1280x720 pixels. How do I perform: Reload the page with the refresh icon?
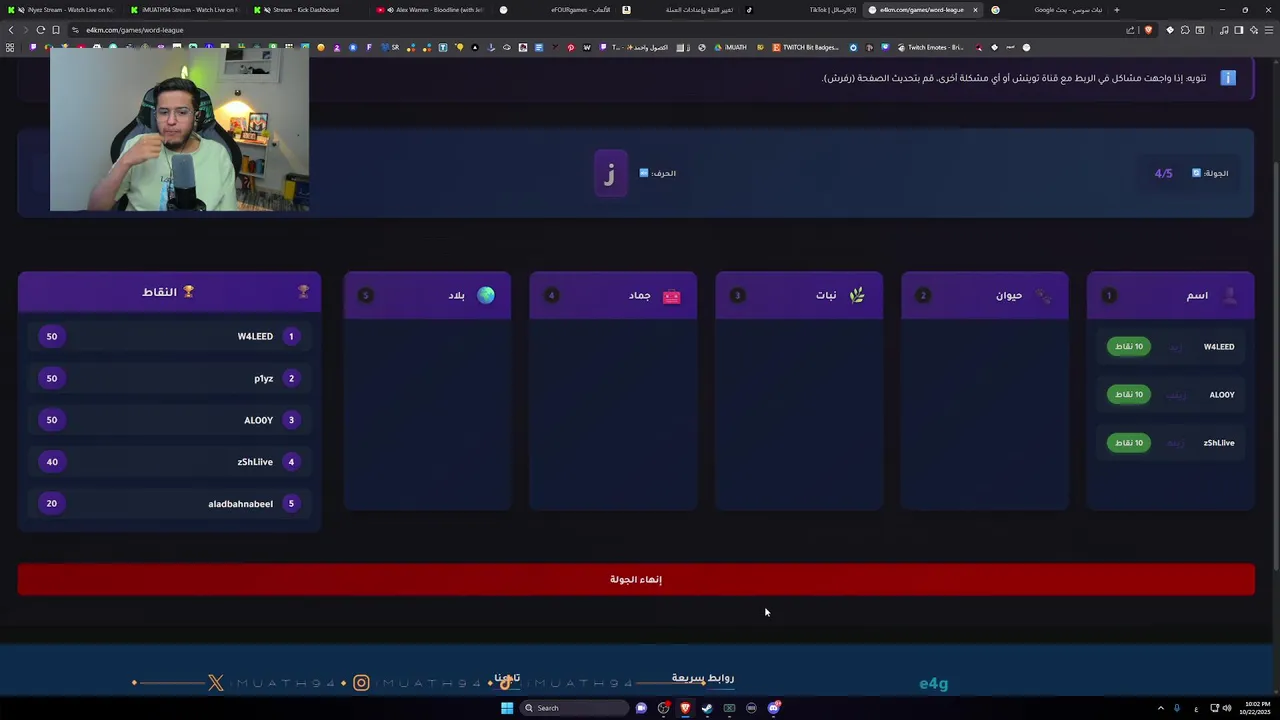pos(41,30)
